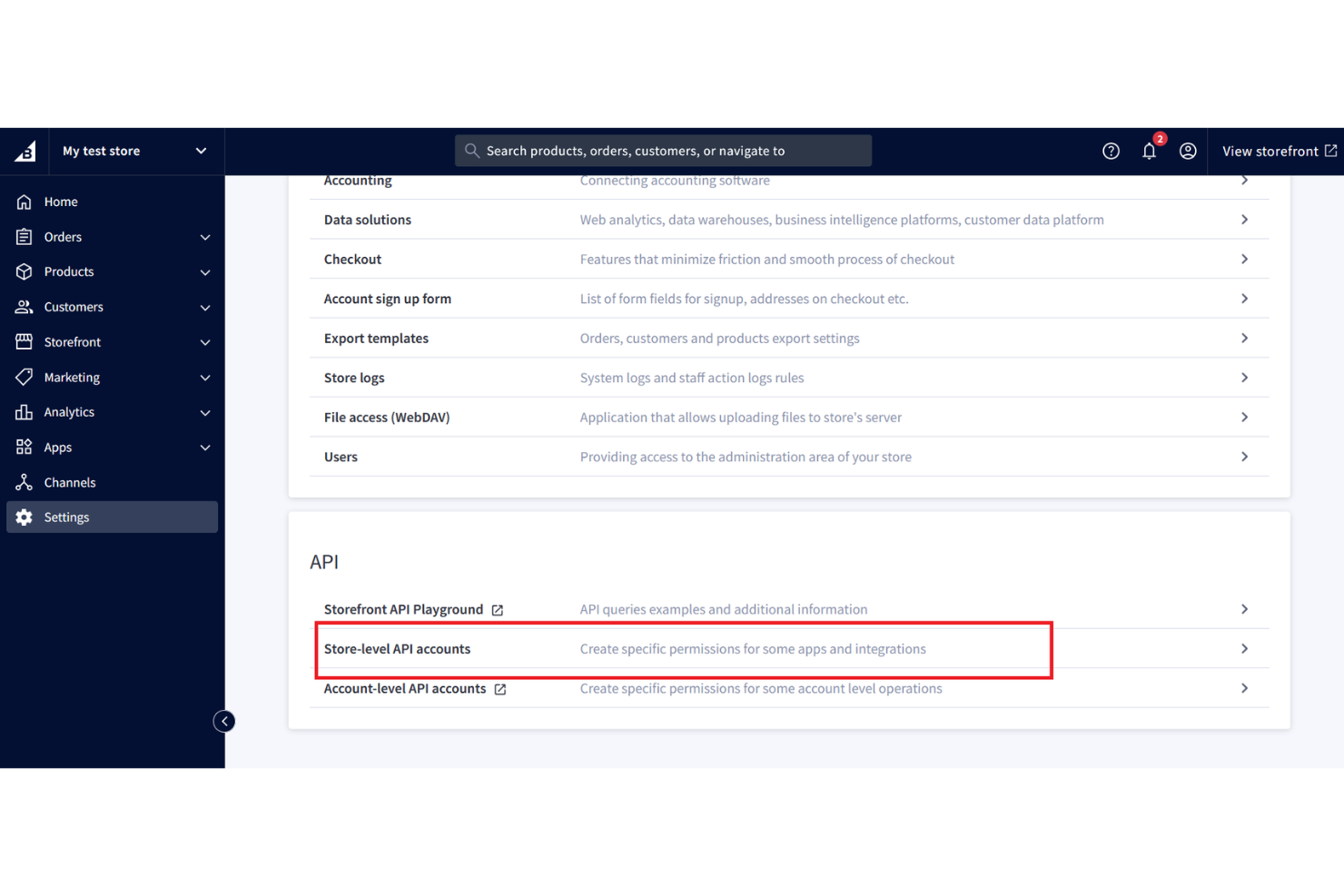Click 'System logs and staff action logs rules' text
This screenshot has height=896, width=1344.
pyautogui.click(x=692, y=378)
